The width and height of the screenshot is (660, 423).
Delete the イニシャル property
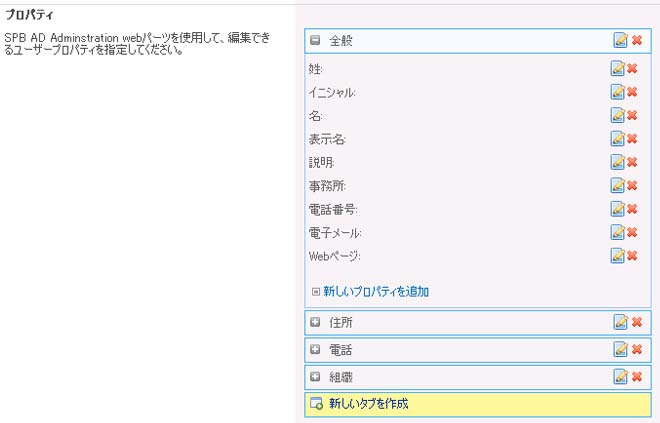(632, 92)
